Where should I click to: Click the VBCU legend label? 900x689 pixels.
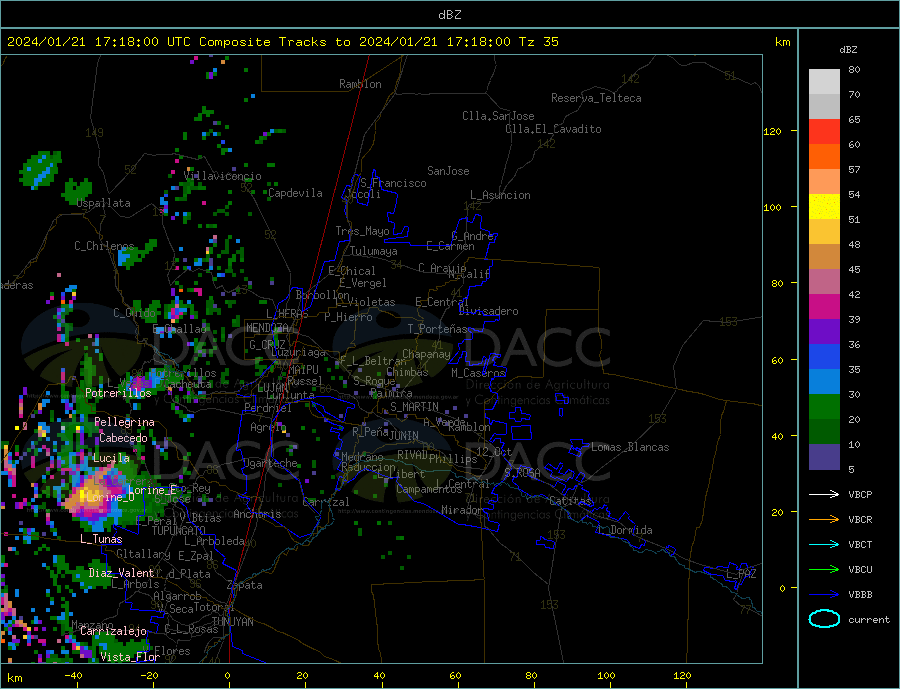click(x=860, y=570)
